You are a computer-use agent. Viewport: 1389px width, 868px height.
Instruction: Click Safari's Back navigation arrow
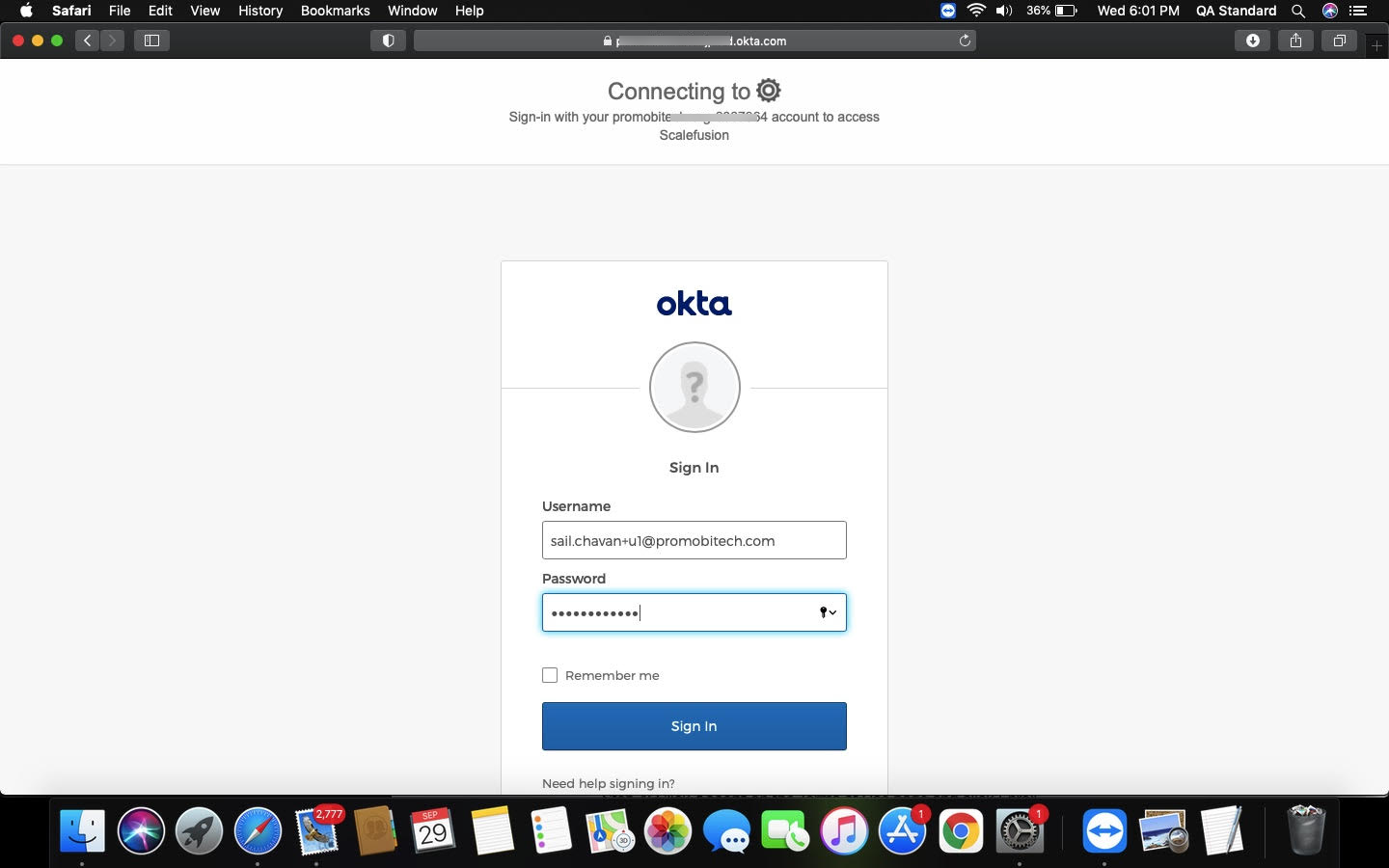coord(88,41)
